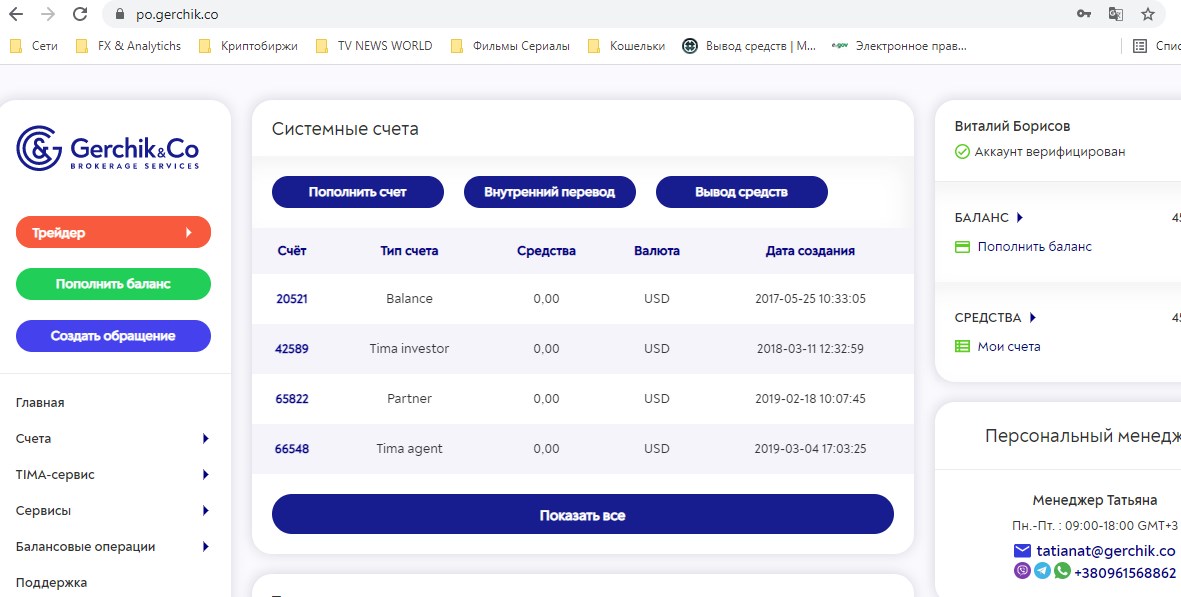
Task: Open the Viber contact icon
Action: pyautogui.click(x=1022, y=571)
